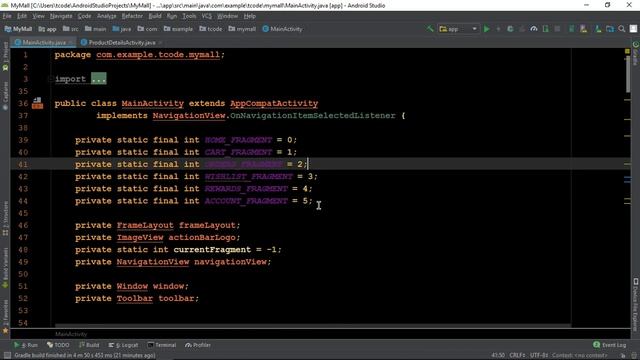Click the editor horizontal scrollbar
Screen dimensions: 640x360
(312, 326)
